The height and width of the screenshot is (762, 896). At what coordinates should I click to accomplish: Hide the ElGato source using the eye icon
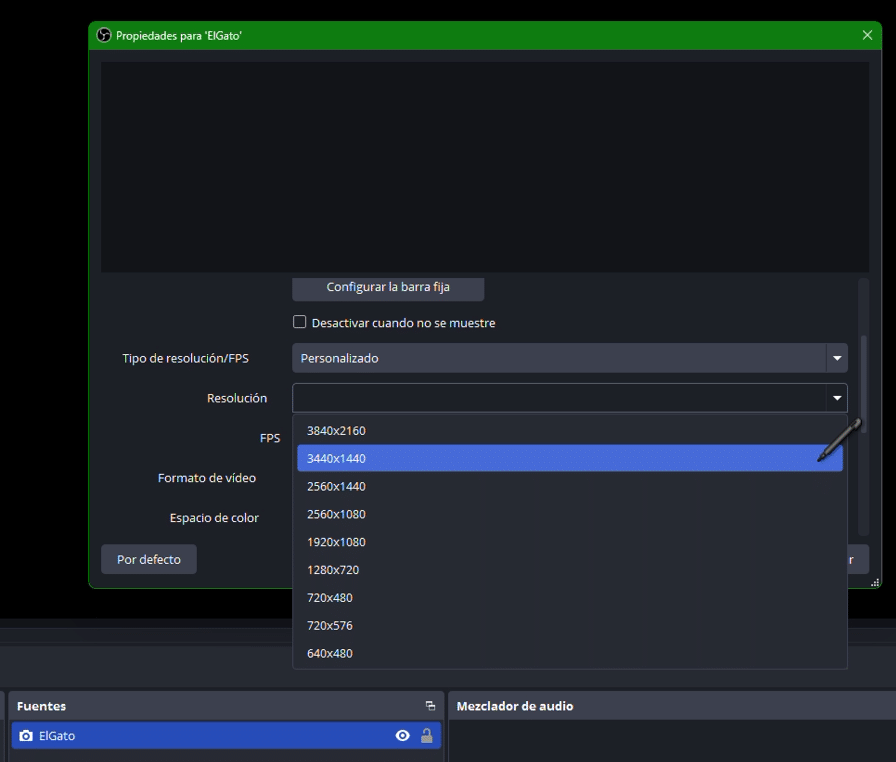[402, 736]
